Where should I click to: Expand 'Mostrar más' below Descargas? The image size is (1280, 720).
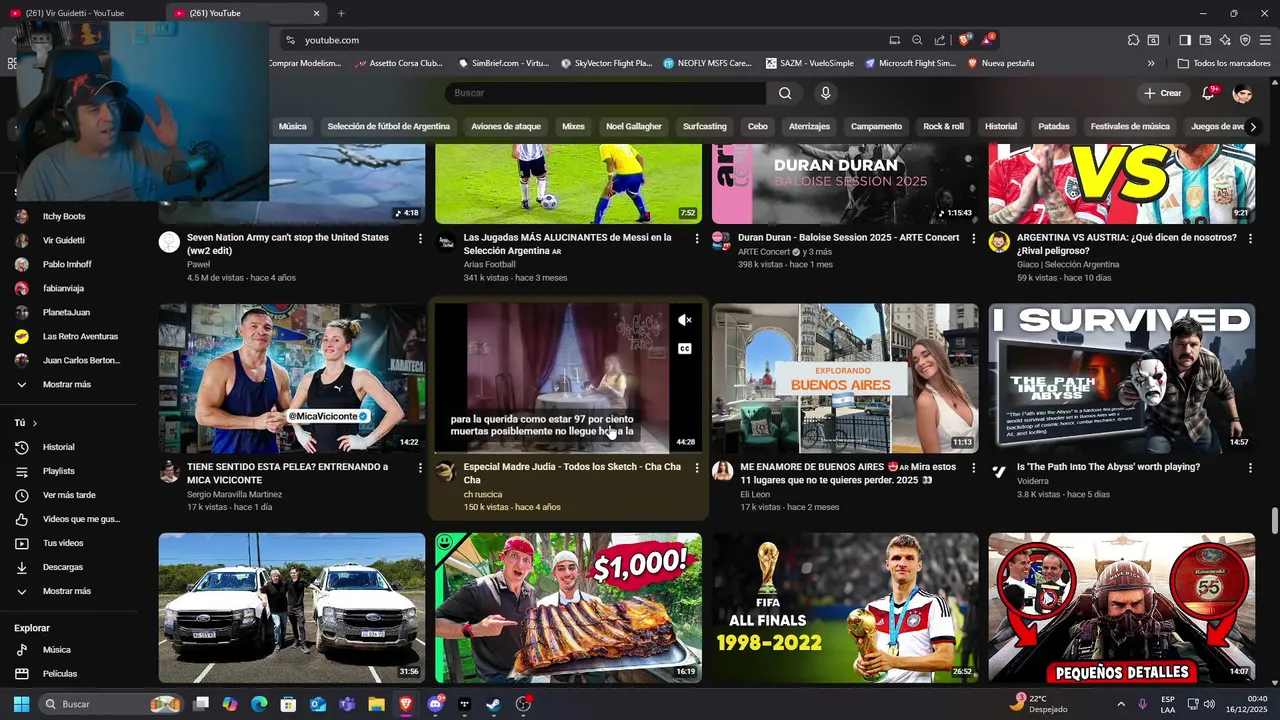point(66,591)
